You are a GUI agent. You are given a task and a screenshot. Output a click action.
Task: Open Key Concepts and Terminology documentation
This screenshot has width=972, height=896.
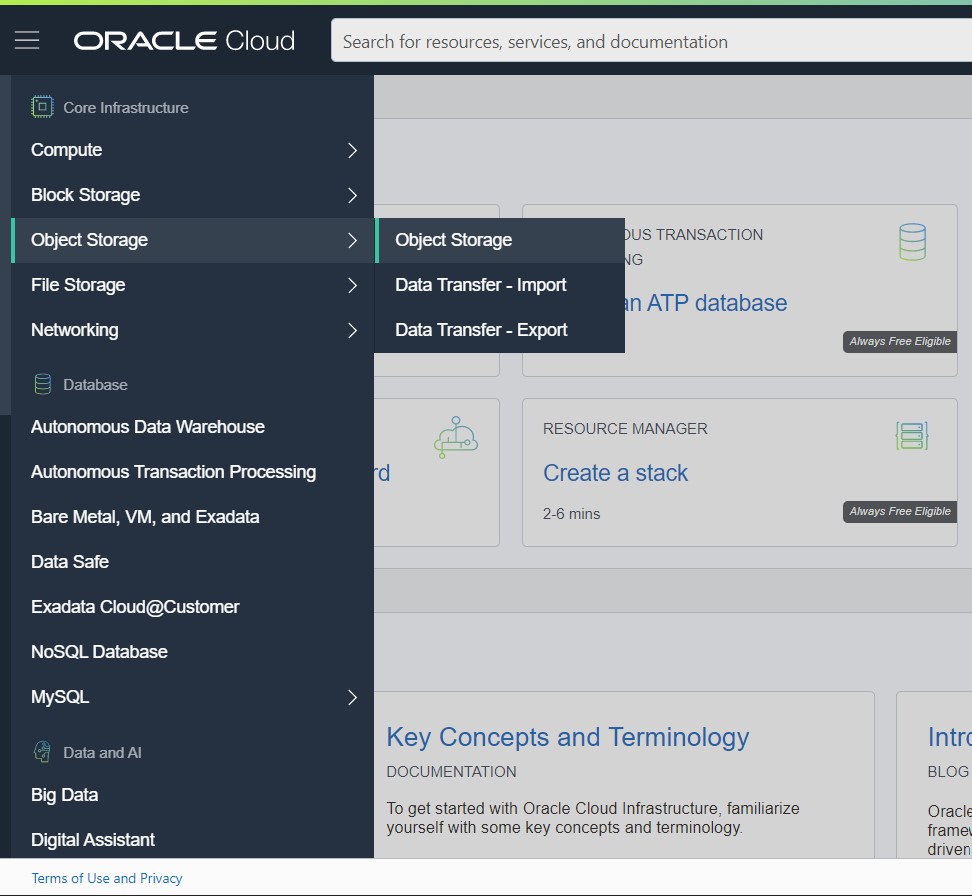567,738
